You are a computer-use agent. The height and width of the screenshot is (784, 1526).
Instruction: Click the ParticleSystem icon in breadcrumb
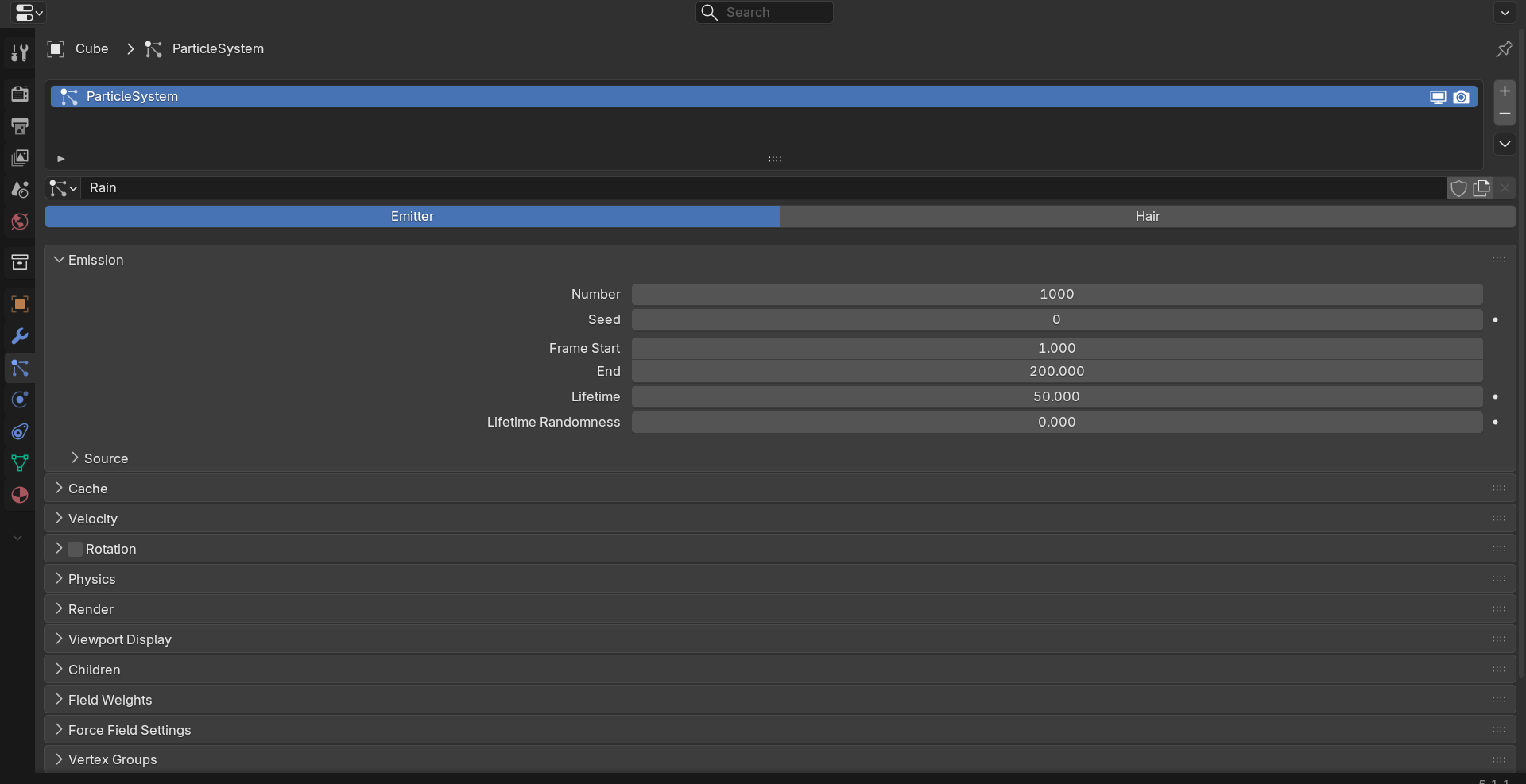point(153,49)
